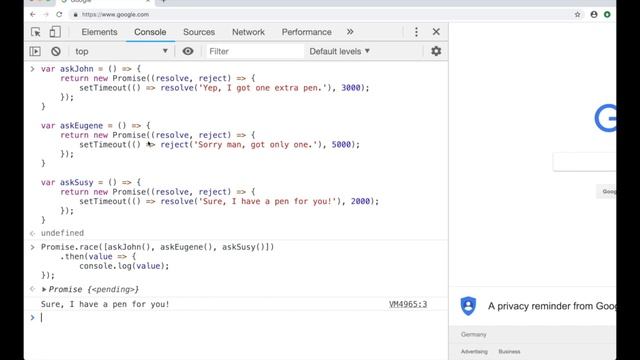This screenshot has width=640, height=360.
Task: Open the Advertising footer link
Action: click(x=474, y=351)
